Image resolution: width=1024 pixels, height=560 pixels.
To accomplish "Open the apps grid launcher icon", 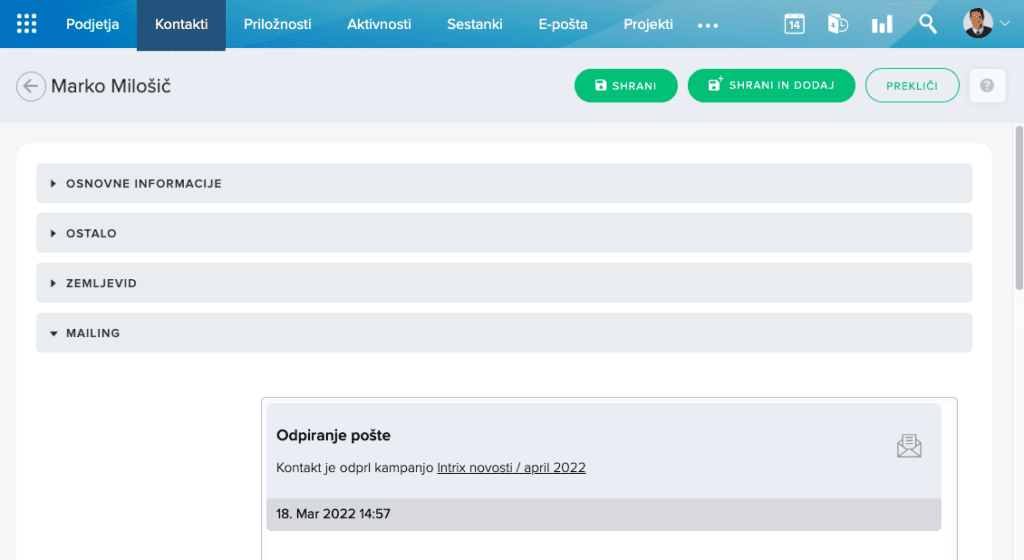I will click(x=27, y=24).
